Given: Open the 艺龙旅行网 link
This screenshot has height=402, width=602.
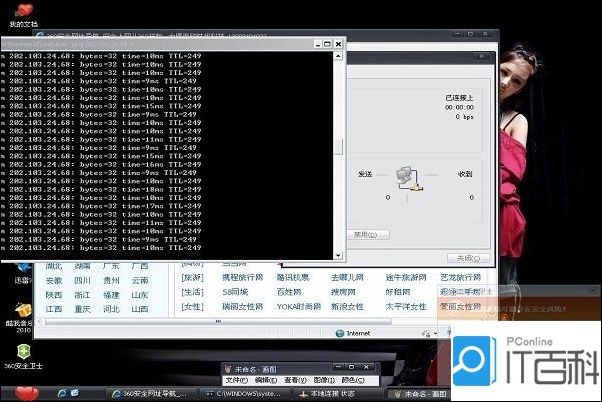Looking at the screenshot, I should pyautogui.click(x=461, y=277).
